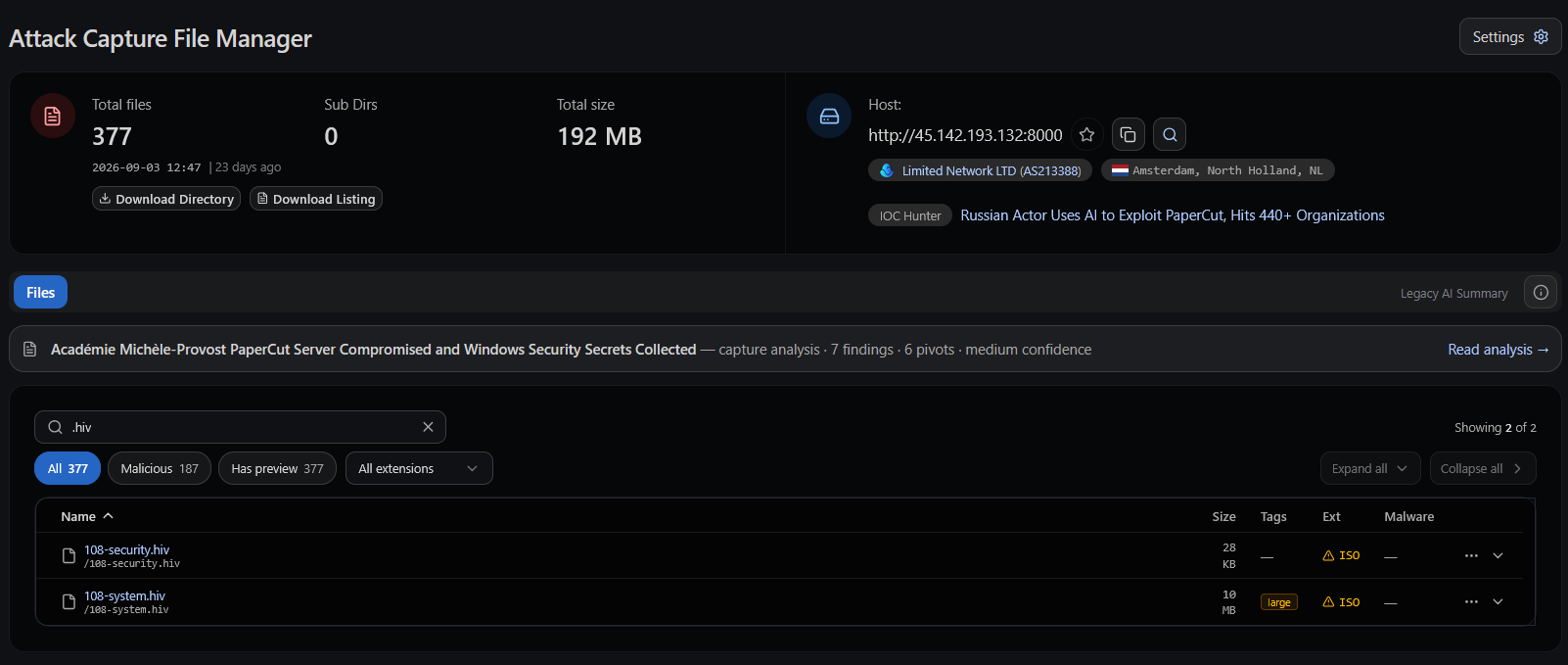1568x665 pixels.
Task: Click the ISO warning for 108-system.hiv
Action: click(1341, 602)
